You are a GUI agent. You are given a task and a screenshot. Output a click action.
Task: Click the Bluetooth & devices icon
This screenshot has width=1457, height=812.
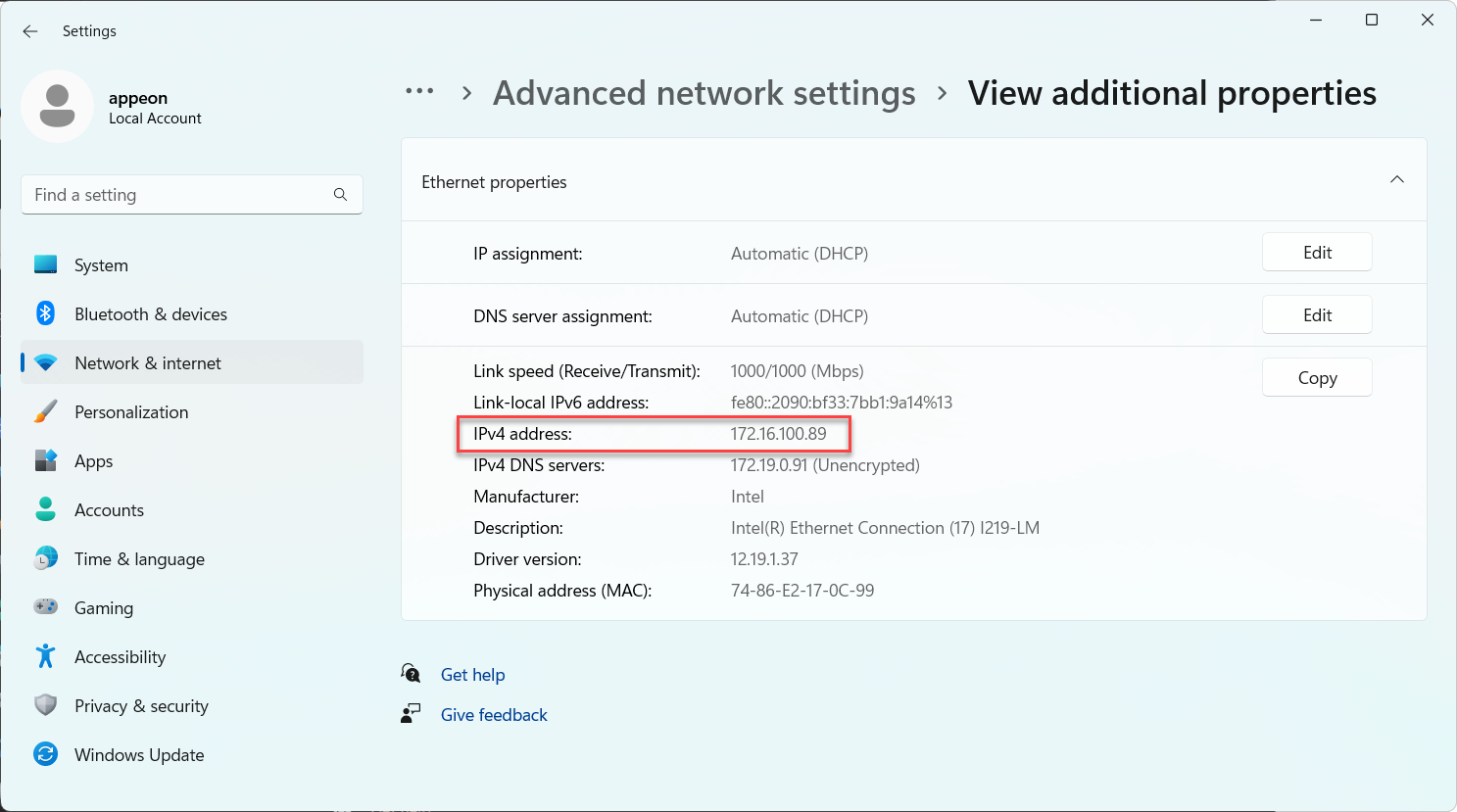[x=45, y=313]
